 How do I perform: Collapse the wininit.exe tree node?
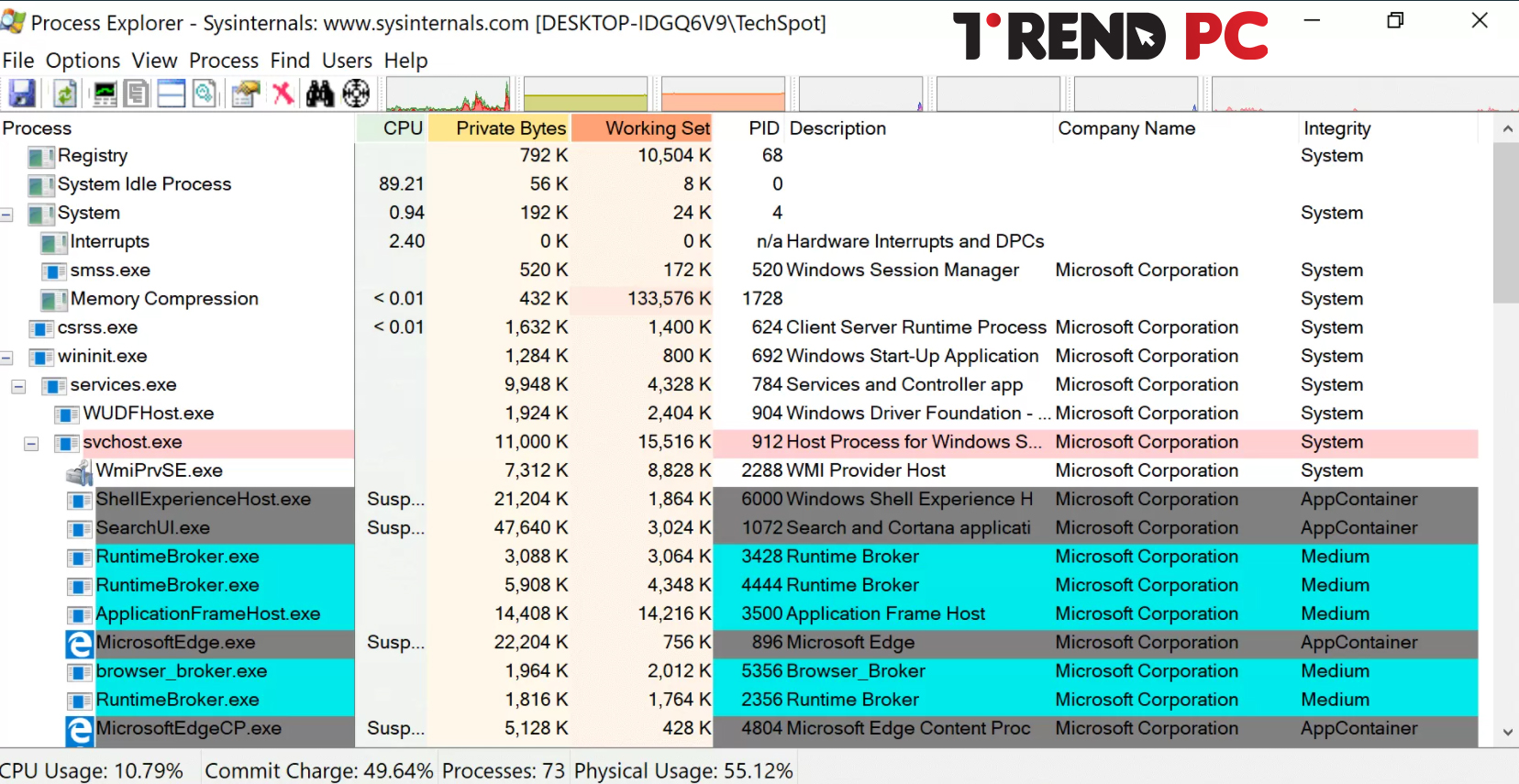tap(6, 358)
